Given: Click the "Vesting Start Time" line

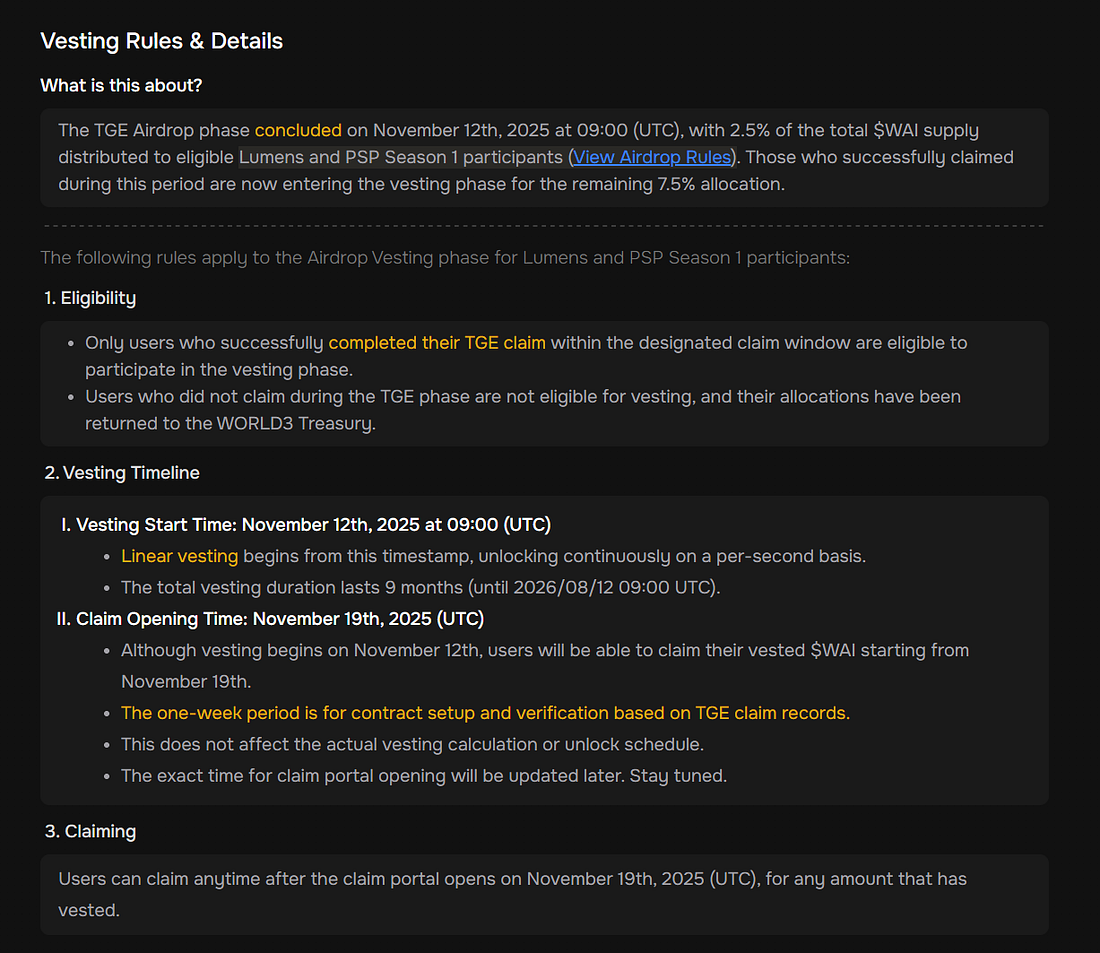Looking at the screenshot, I should 313,525.
